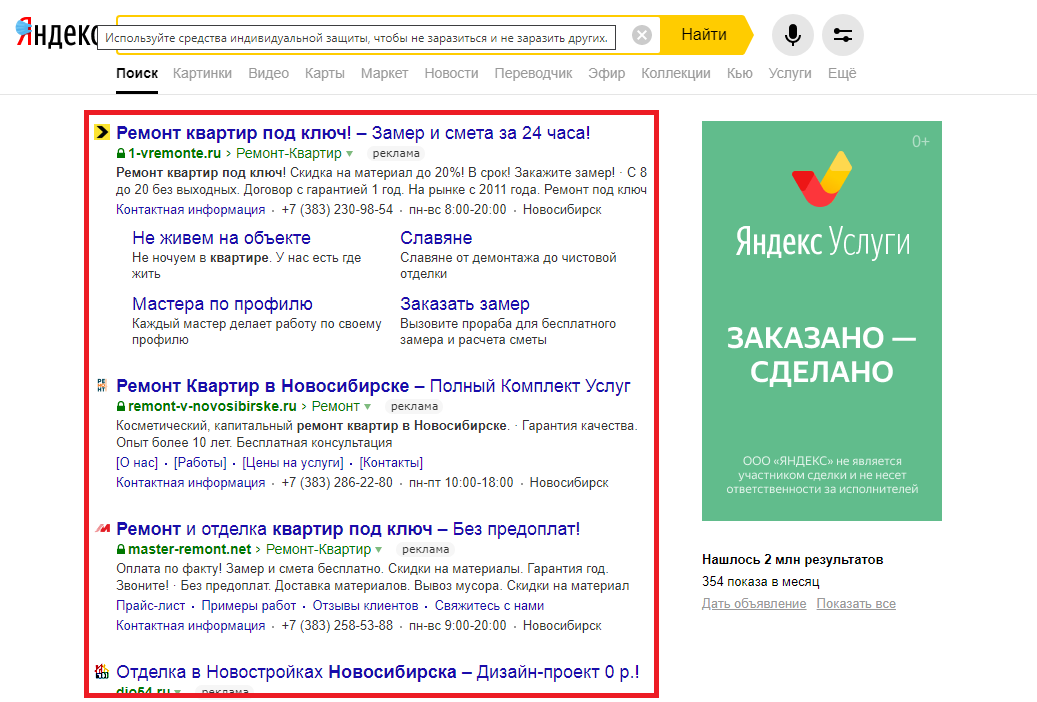Go to the Новости tab
1037x702 pixels.
point(451,73)
